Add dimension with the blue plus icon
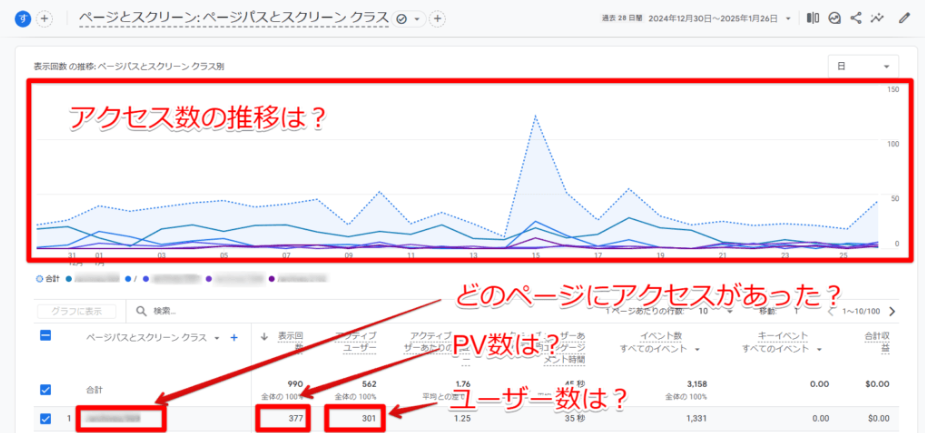This screenshot has height=433, width=925. [x=234, y=338]
